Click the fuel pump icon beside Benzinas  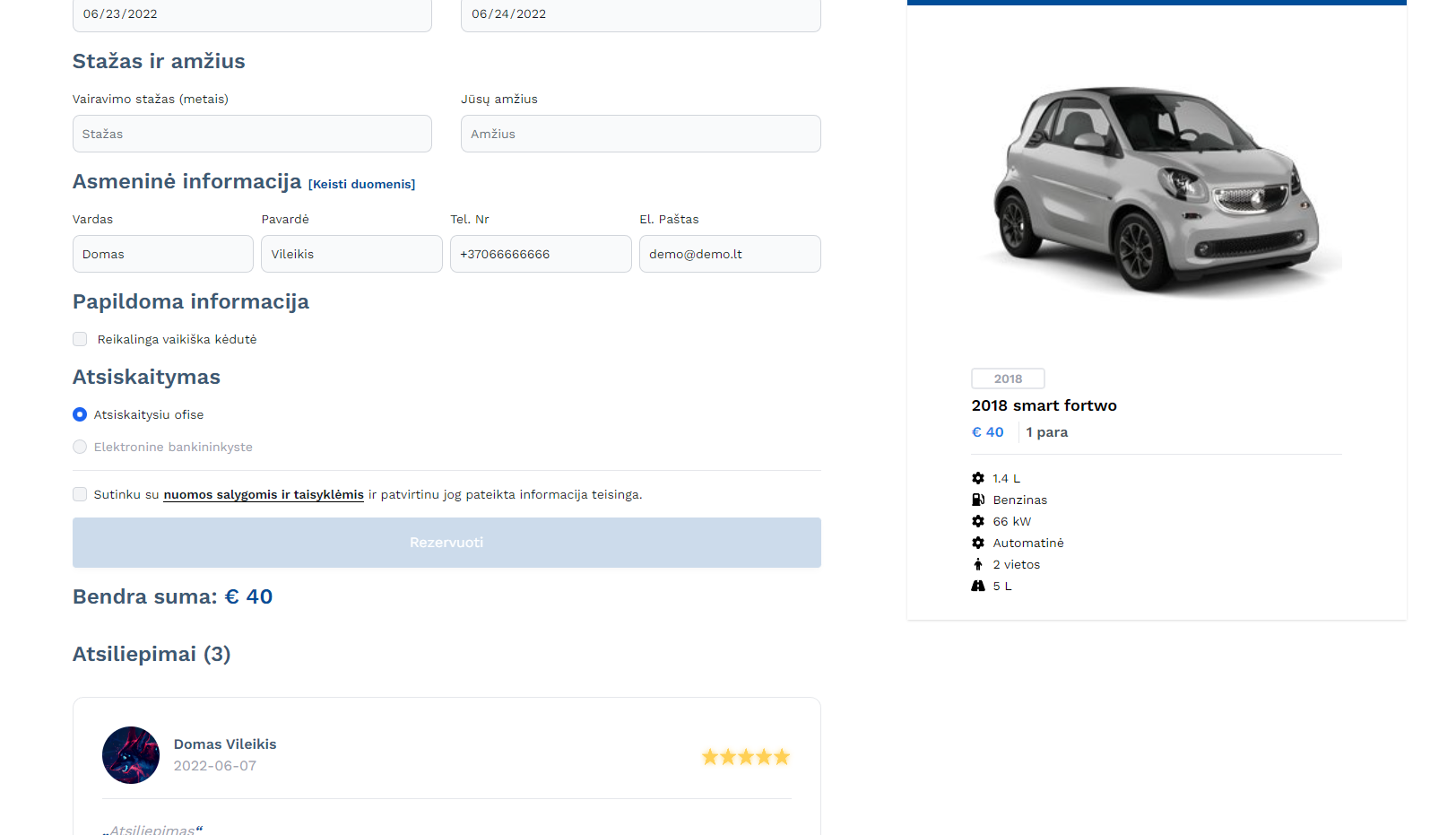[x=978, y=500]
